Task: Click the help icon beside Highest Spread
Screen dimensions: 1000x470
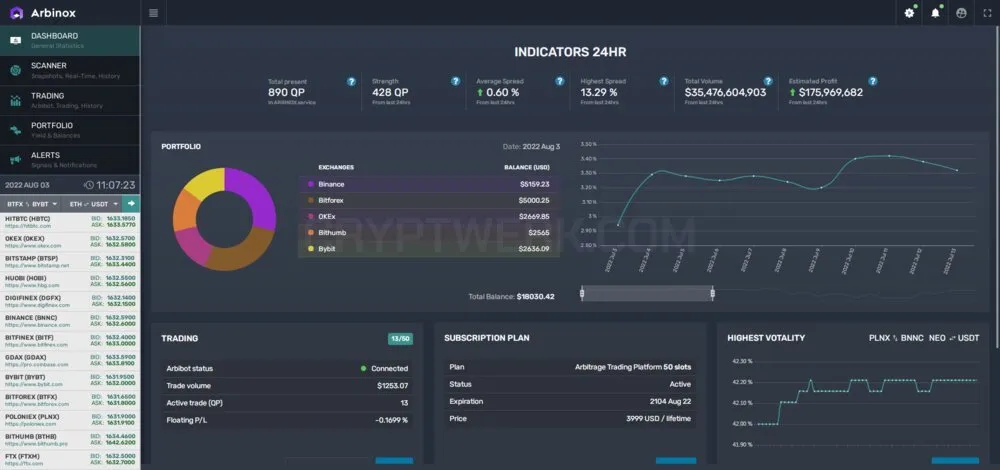Action: pos(664,82)
